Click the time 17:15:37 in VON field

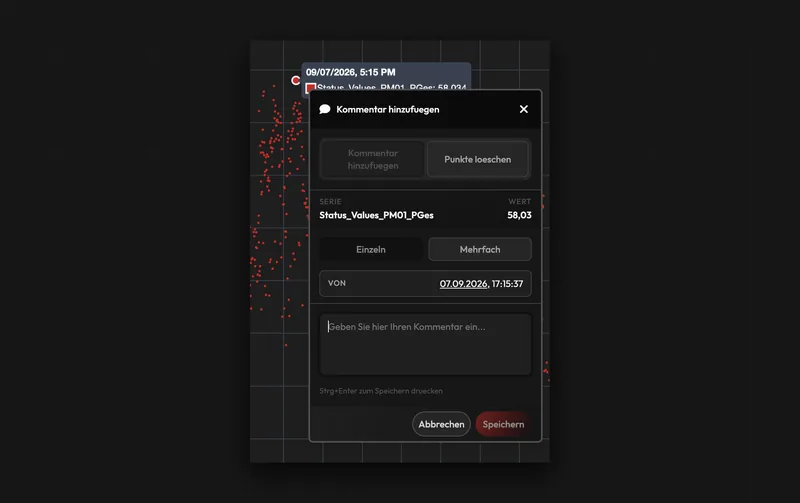pos(508,284)
